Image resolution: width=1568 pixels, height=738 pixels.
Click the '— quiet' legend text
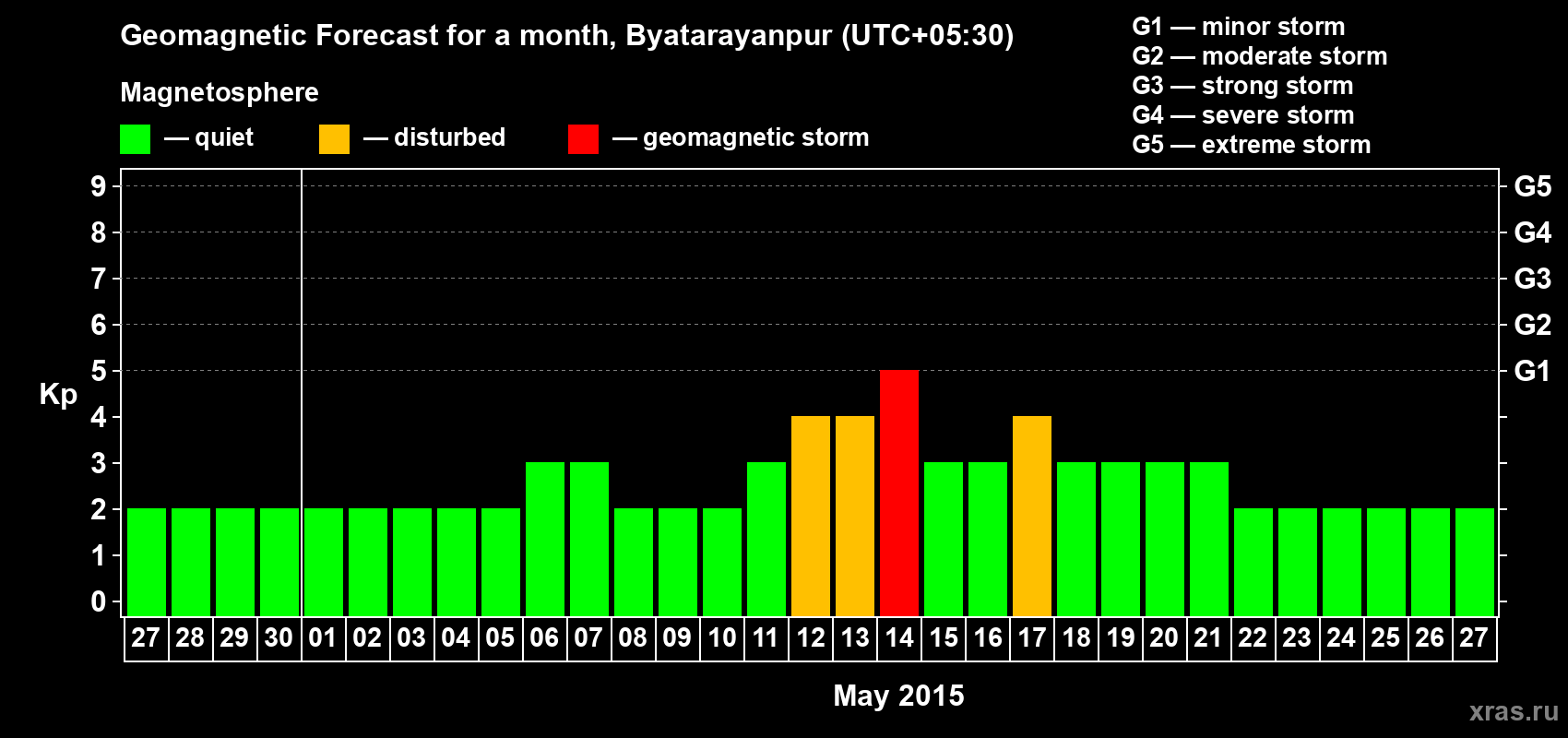click(208, 137)
